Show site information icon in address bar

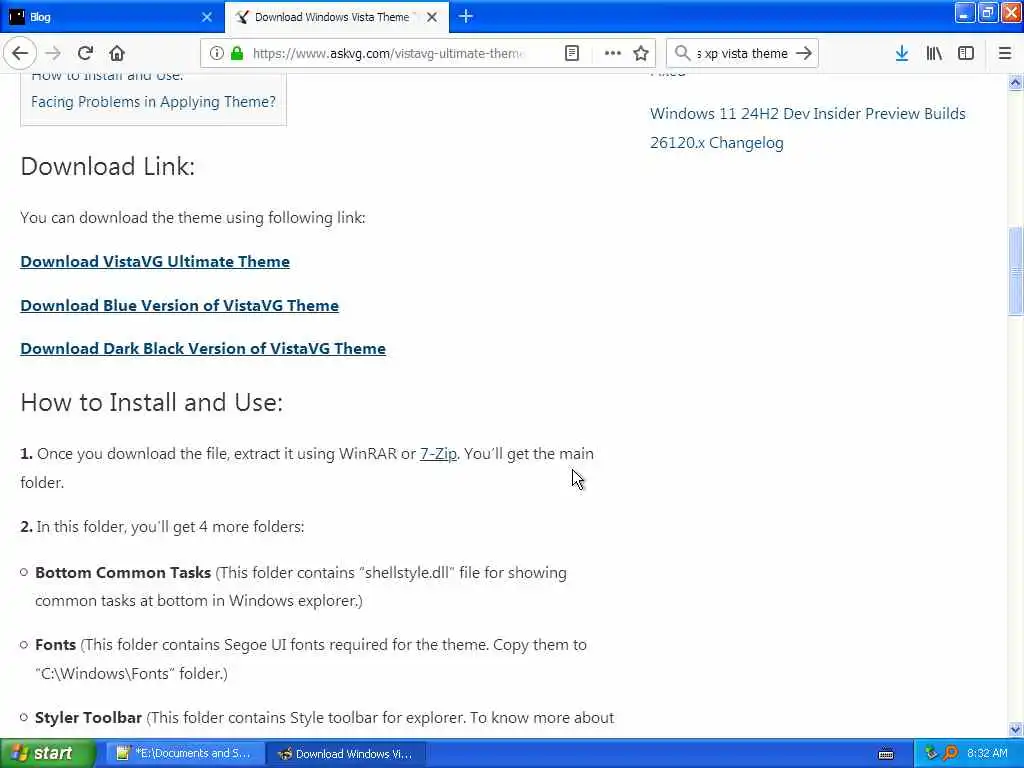(x=217, y=54)
